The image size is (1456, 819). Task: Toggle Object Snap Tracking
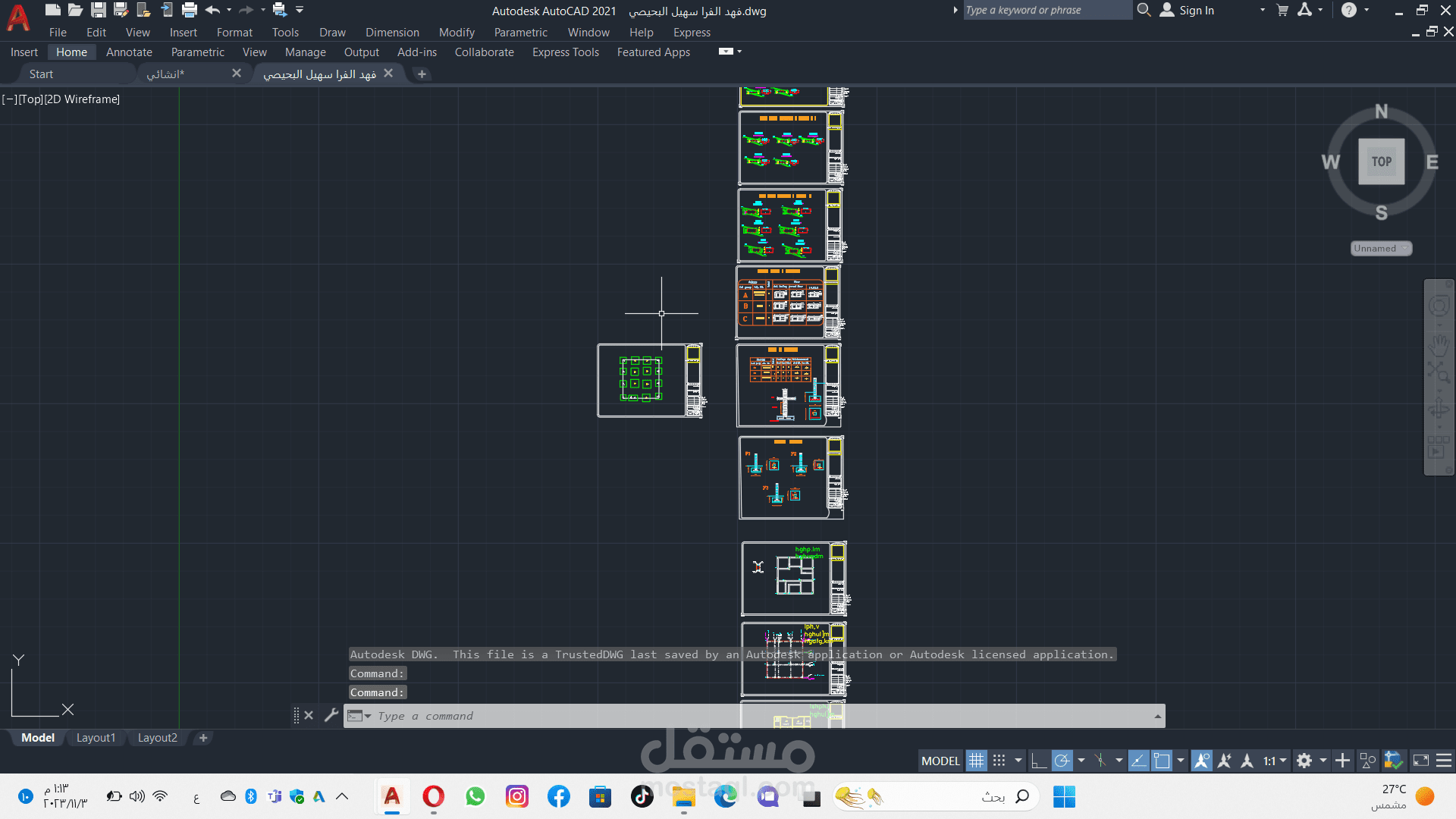pyautogui.click(x=1138, y=761)
